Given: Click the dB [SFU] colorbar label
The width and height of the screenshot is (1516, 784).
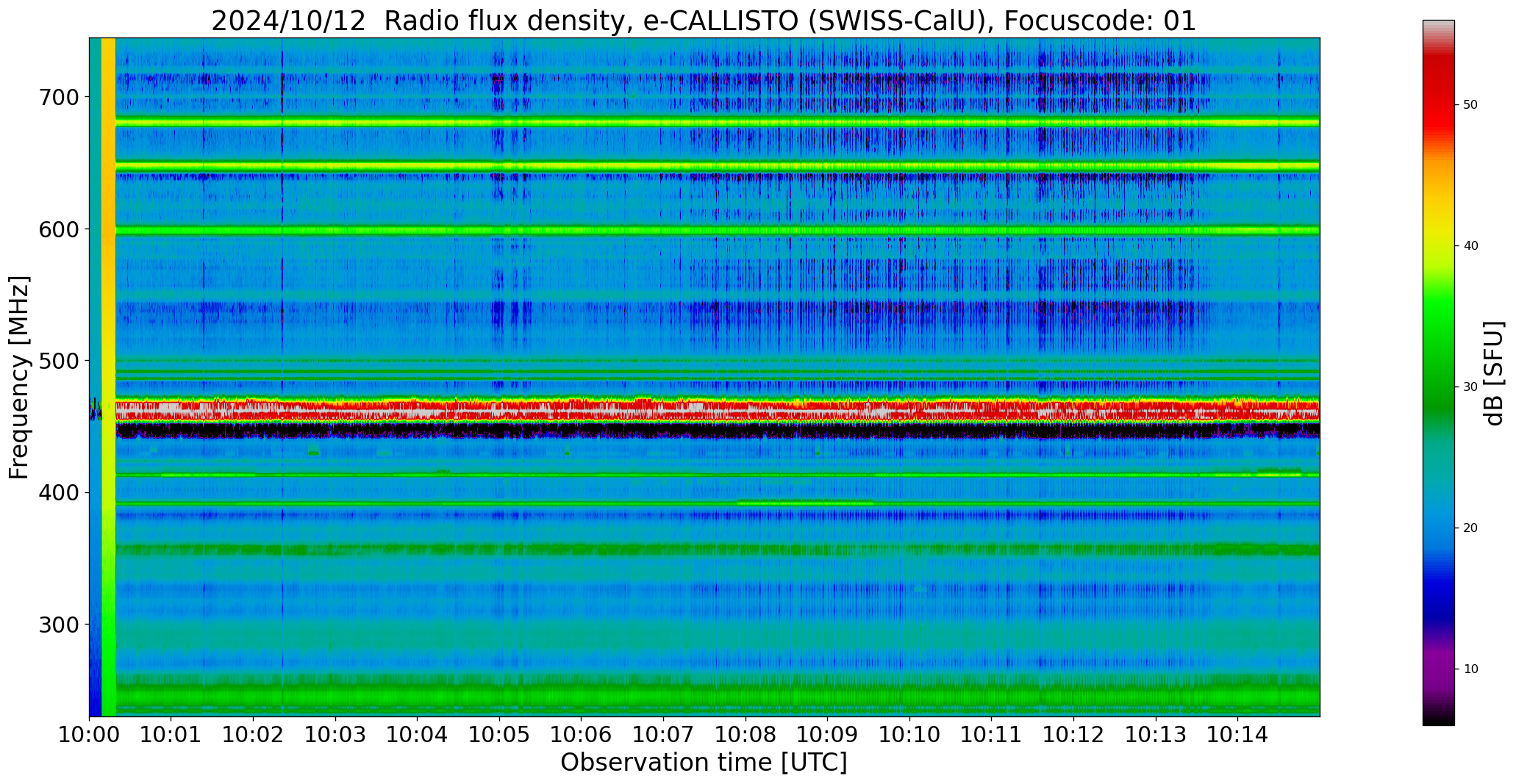Looking at the screenshot, I should click(1493, 373).
